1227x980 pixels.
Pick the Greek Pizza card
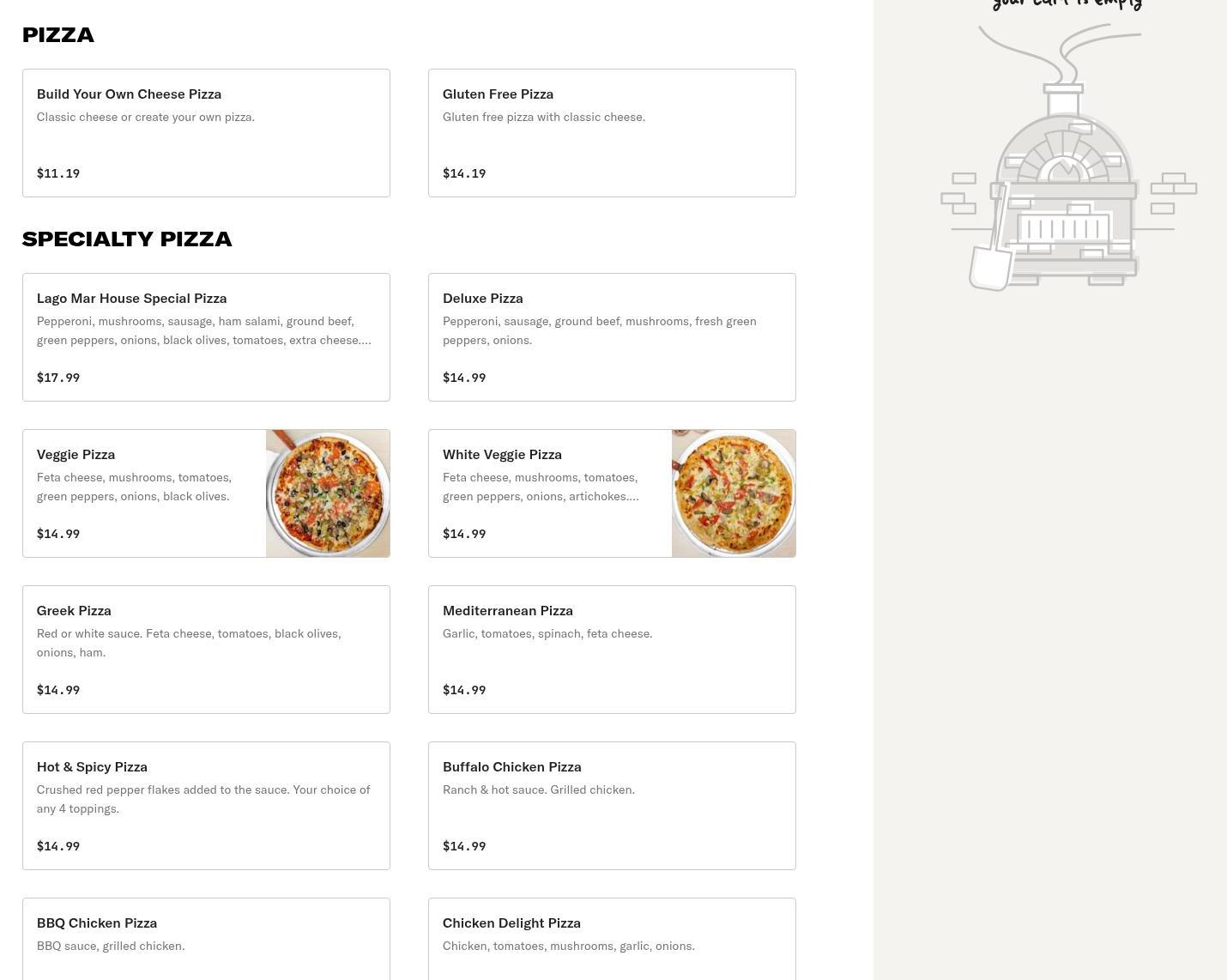(x=206, y=650)
